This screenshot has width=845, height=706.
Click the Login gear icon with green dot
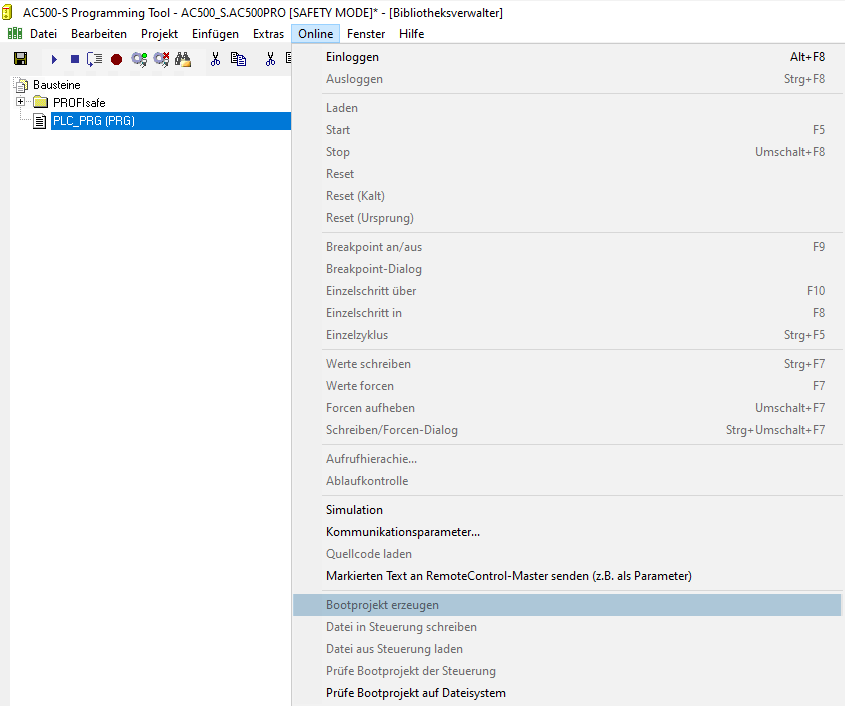point(139,60)
